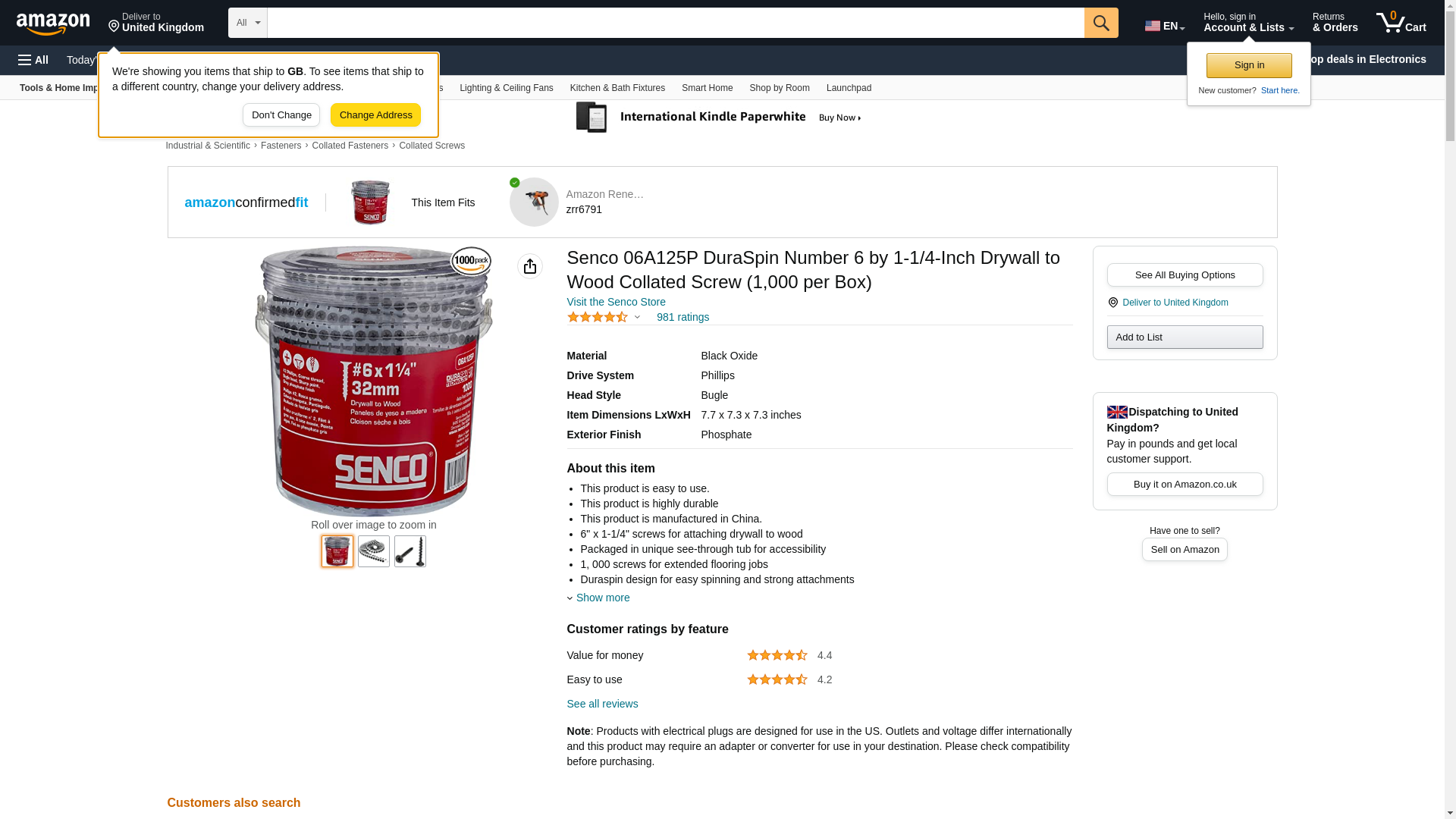Click the share icon beside product image
Viewport: 1456px width, 819px height.
(x=530, y=266)
